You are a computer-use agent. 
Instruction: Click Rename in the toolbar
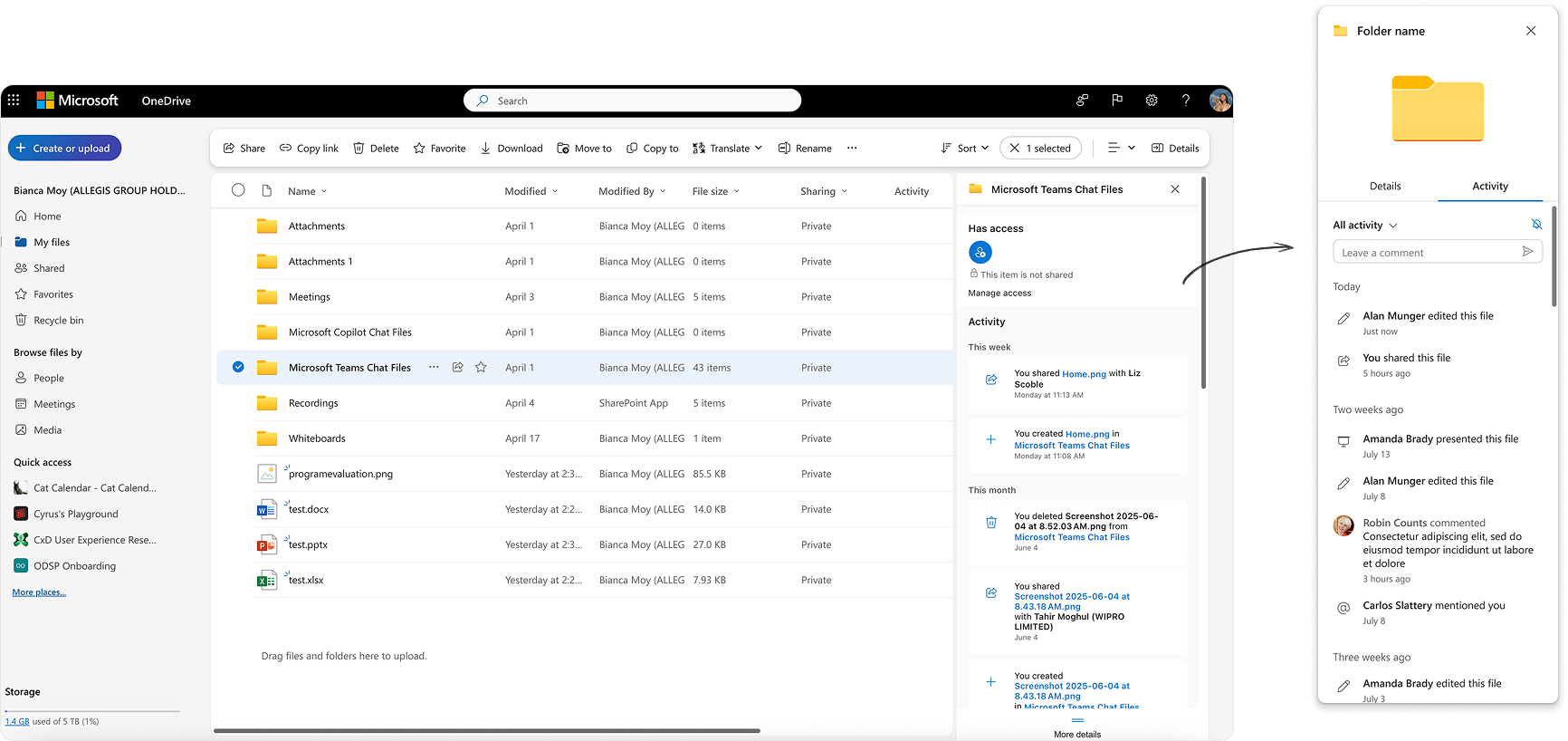805,149
